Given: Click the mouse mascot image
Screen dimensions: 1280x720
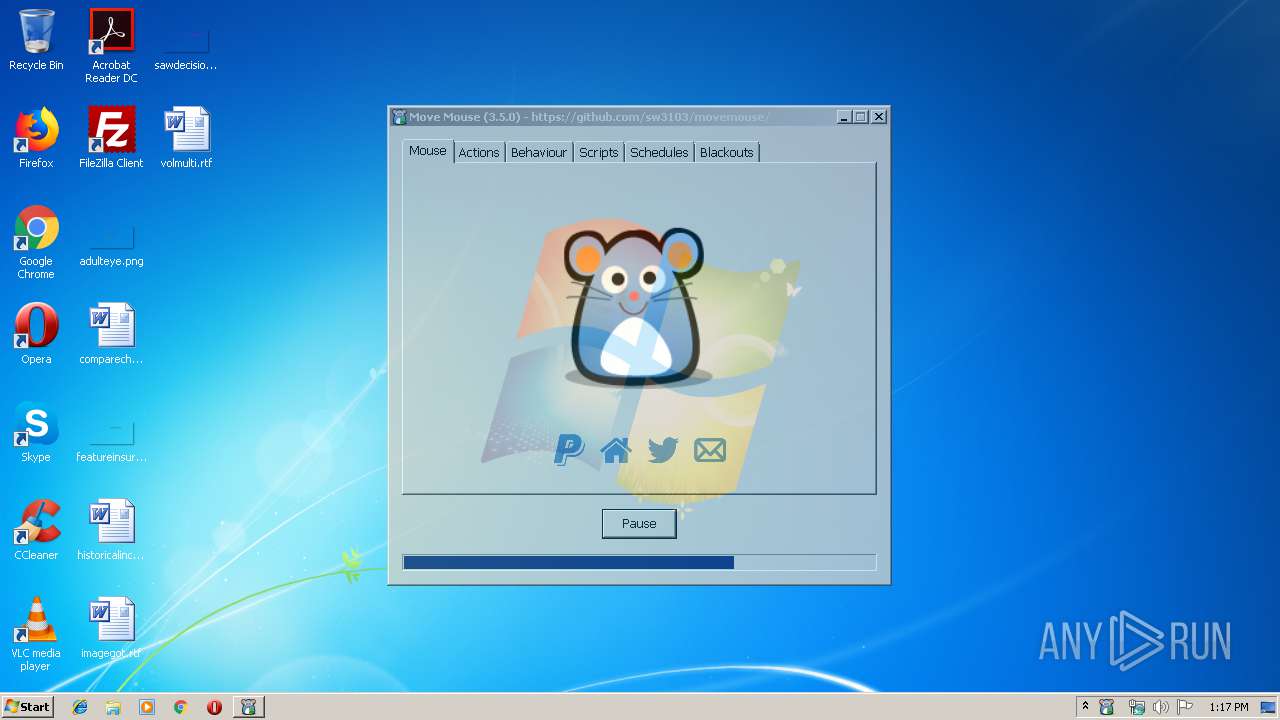Looking at the screenshot, I should pyautogui.click(x=635, y=306).
